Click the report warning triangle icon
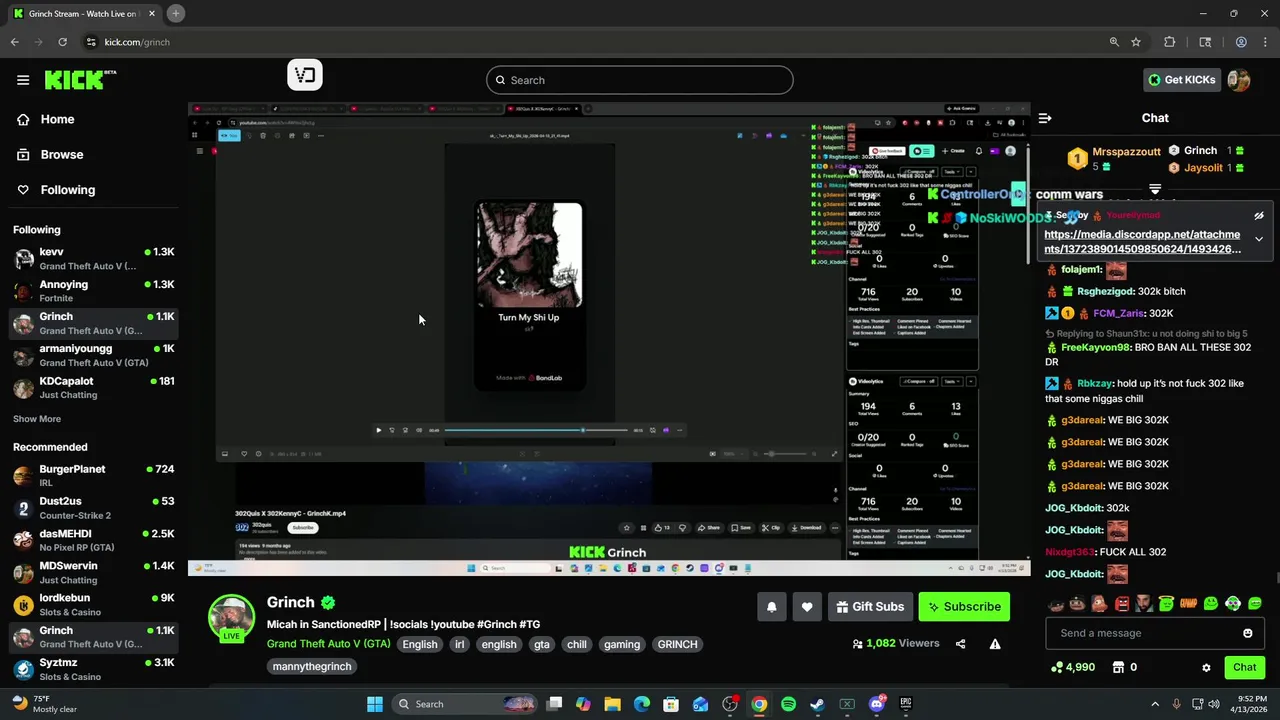Screen dimensions: 1280x720 [995, 644]
